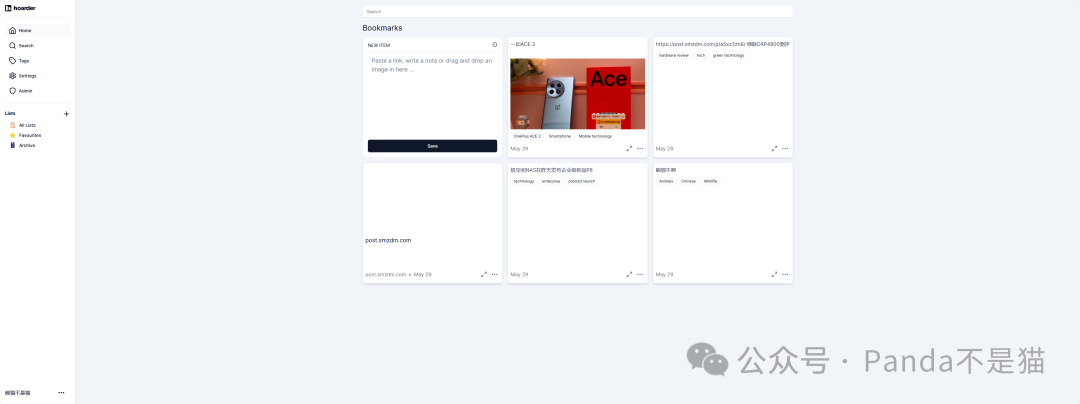Expand the hardware review bookmark card
Image resolution: width=1080 pixels, height=404 pixels.
pyautogui.click(x=774, y=149)
